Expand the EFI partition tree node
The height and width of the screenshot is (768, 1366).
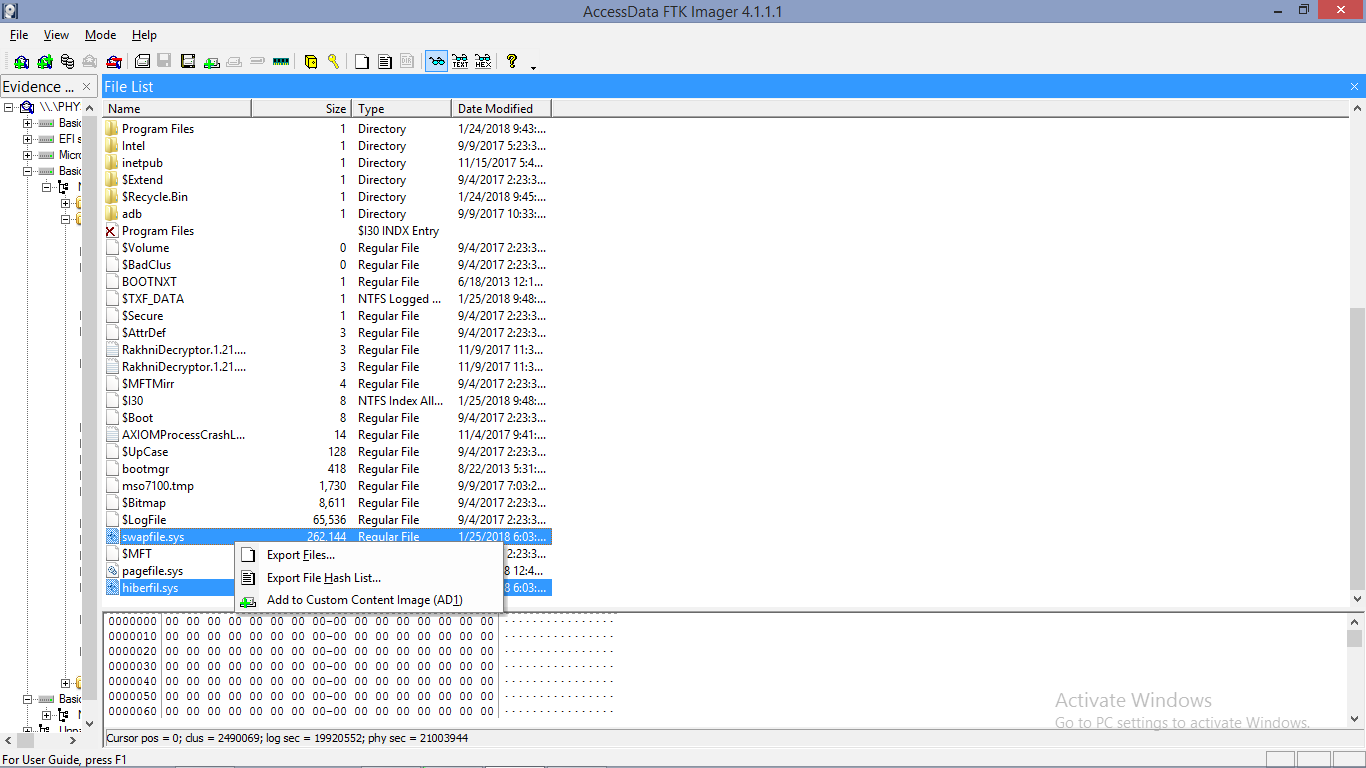point(28,139)
